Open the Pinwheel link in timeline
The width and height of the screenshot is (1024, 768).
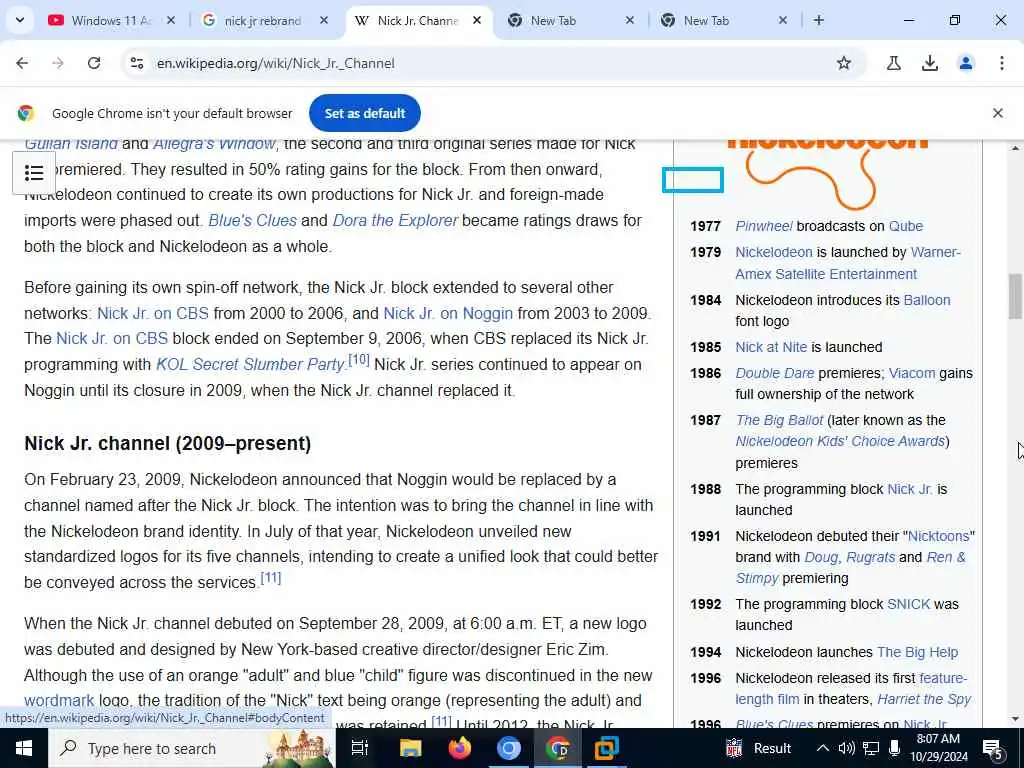pos(763,226)
